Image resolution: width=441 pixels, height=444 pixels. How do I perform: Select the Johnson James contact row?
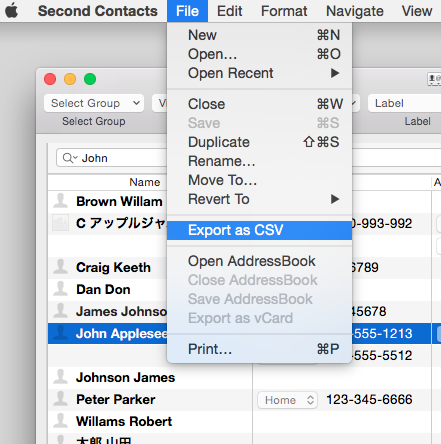[150, 377]
